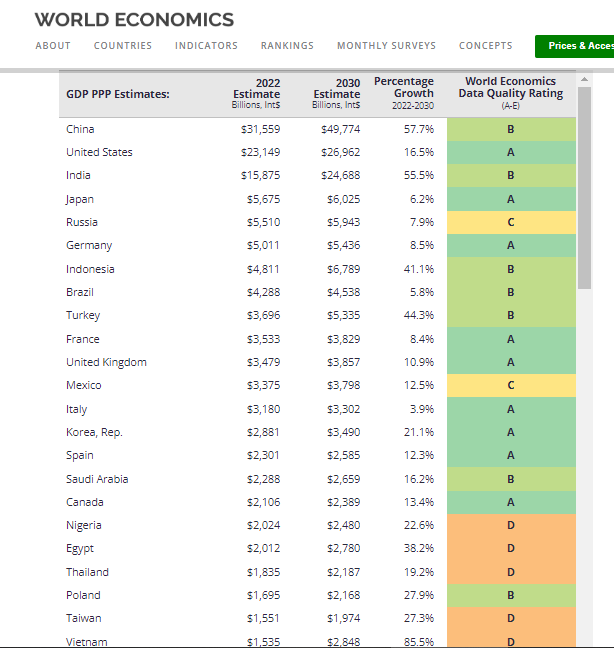
Task: Select the Germany country name
Action: click(89, 245)
